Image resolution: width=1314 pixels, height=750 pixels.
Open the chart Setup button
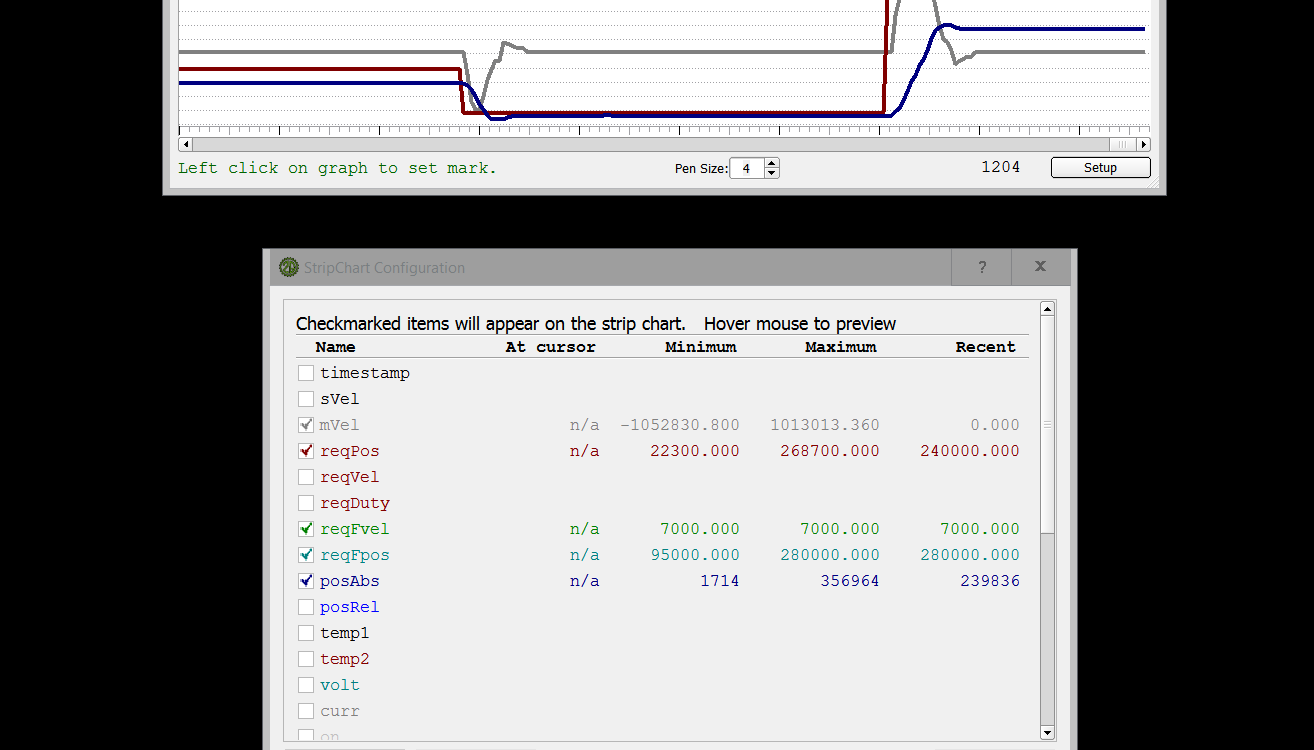click(1100, 168)
